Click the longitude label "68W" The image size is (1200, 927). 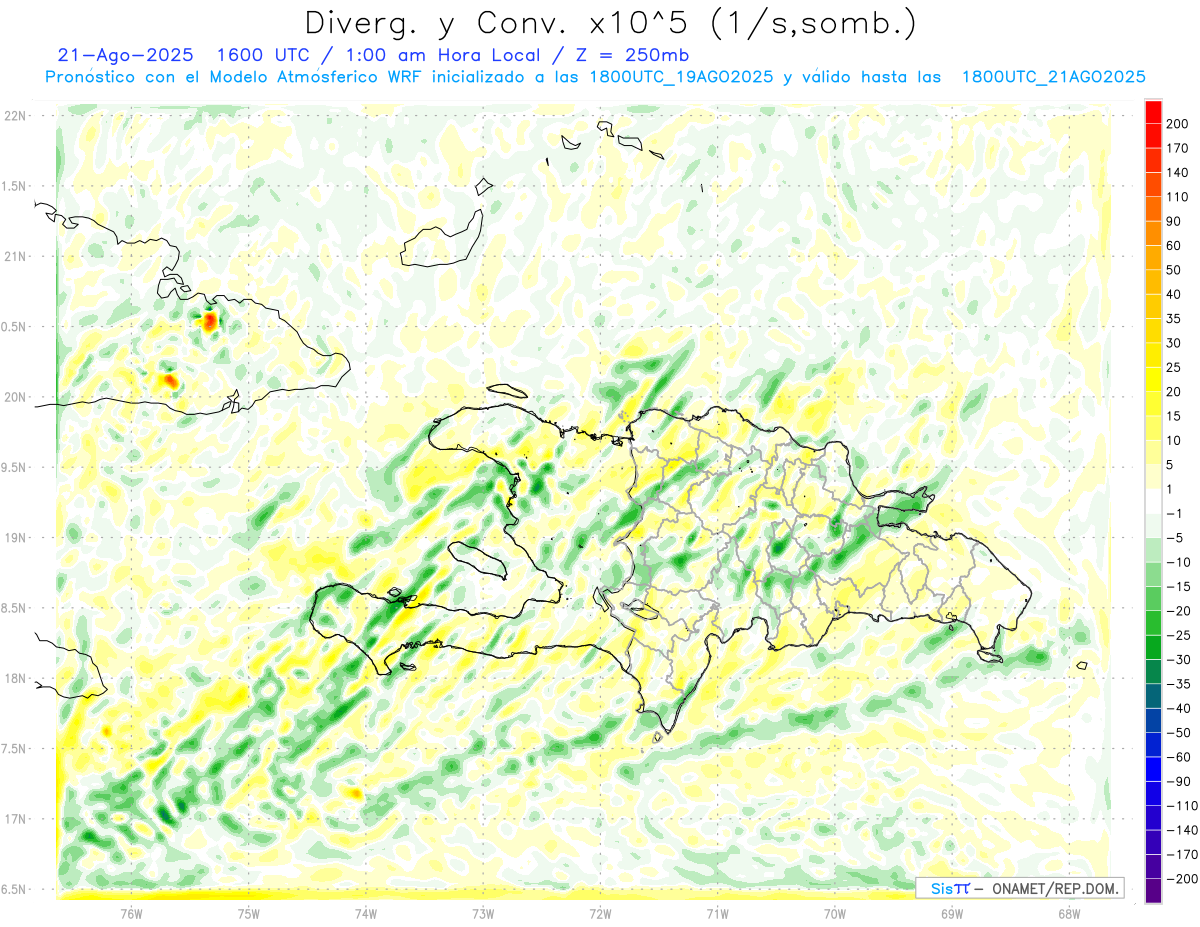(1069, 913)
